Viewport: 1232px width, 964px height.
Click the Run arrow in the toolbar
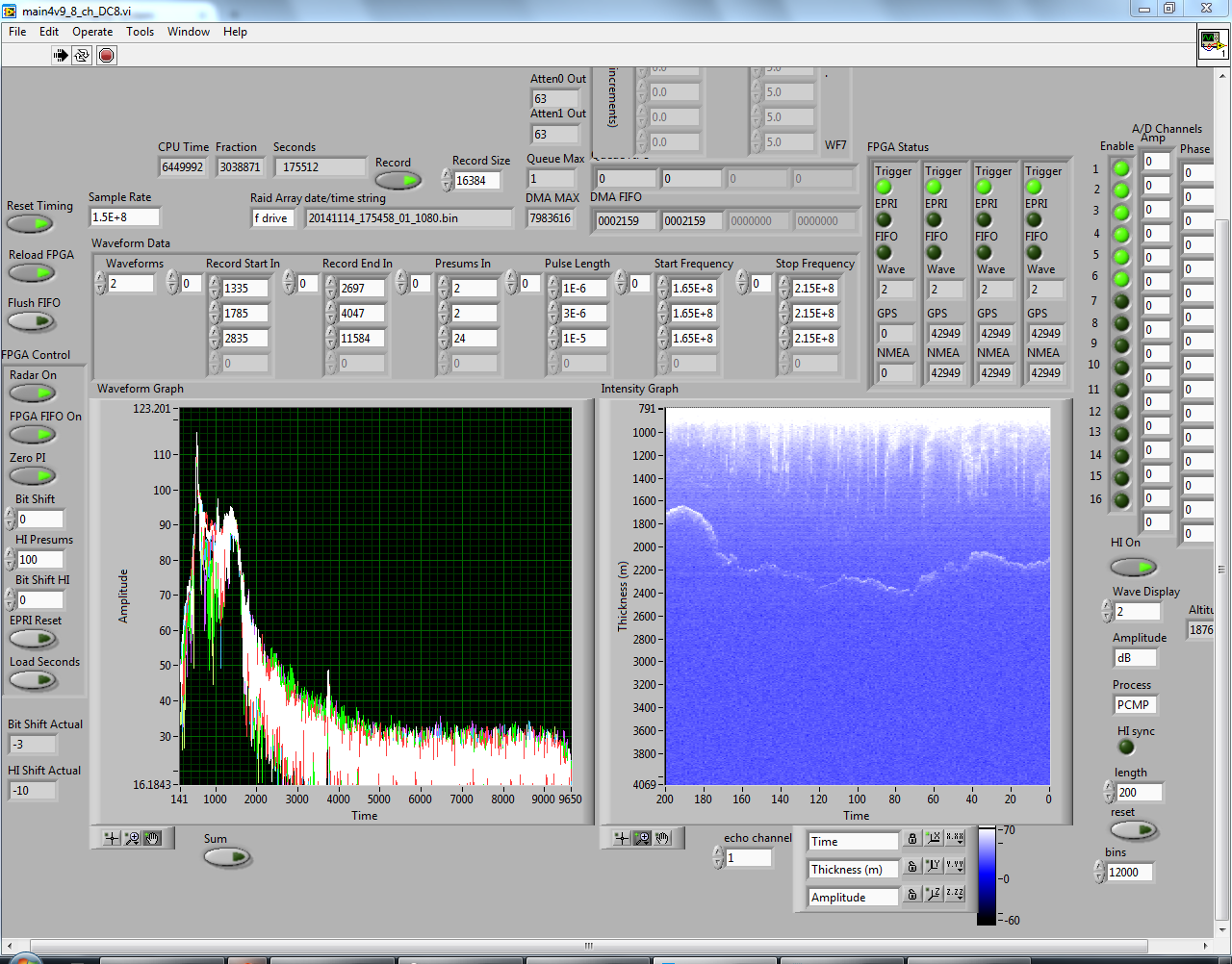click(x=61, y=55)
